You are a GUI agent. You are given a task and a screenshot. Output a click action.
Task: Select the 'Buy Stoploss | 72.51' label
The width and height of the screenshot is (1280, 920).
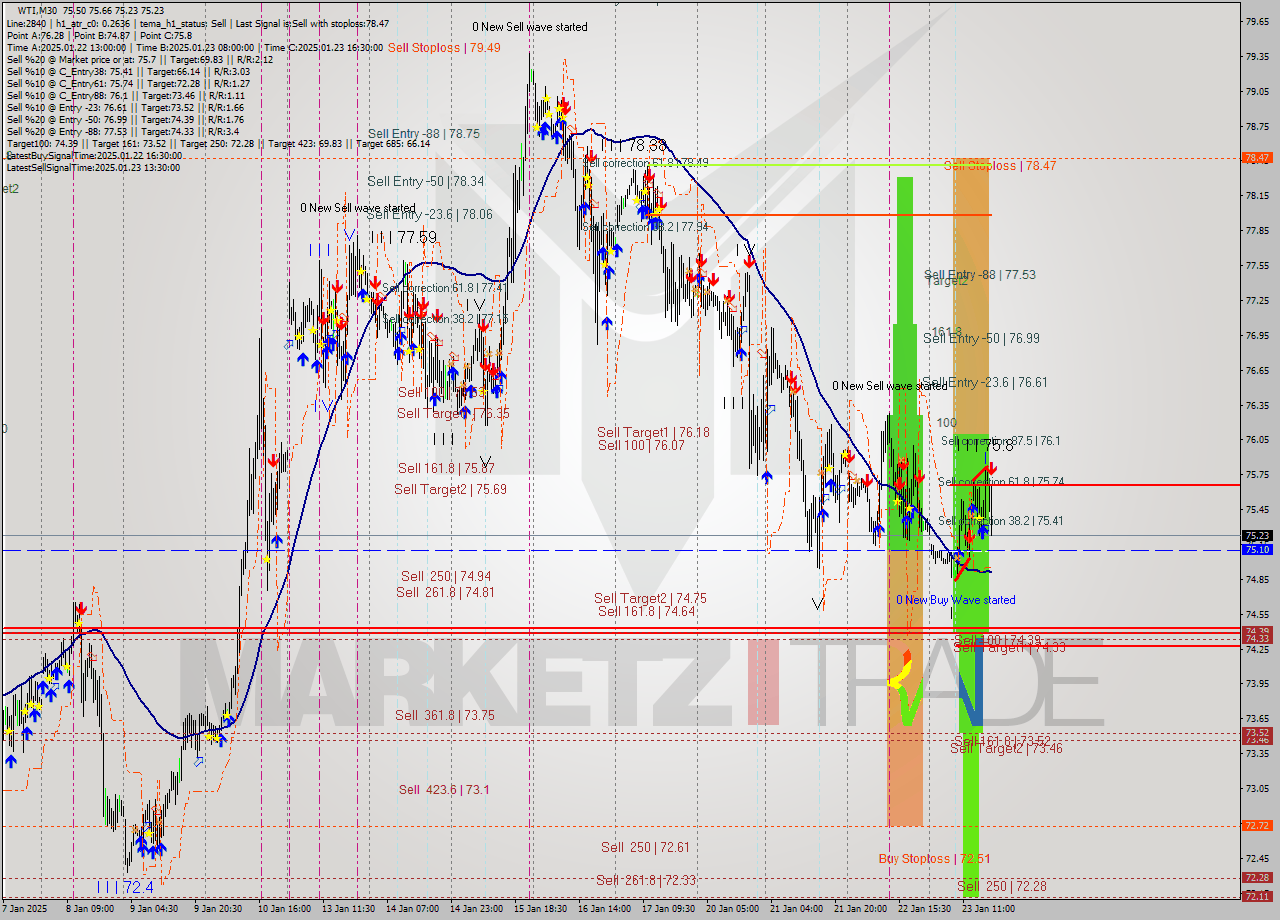point(935,859)
